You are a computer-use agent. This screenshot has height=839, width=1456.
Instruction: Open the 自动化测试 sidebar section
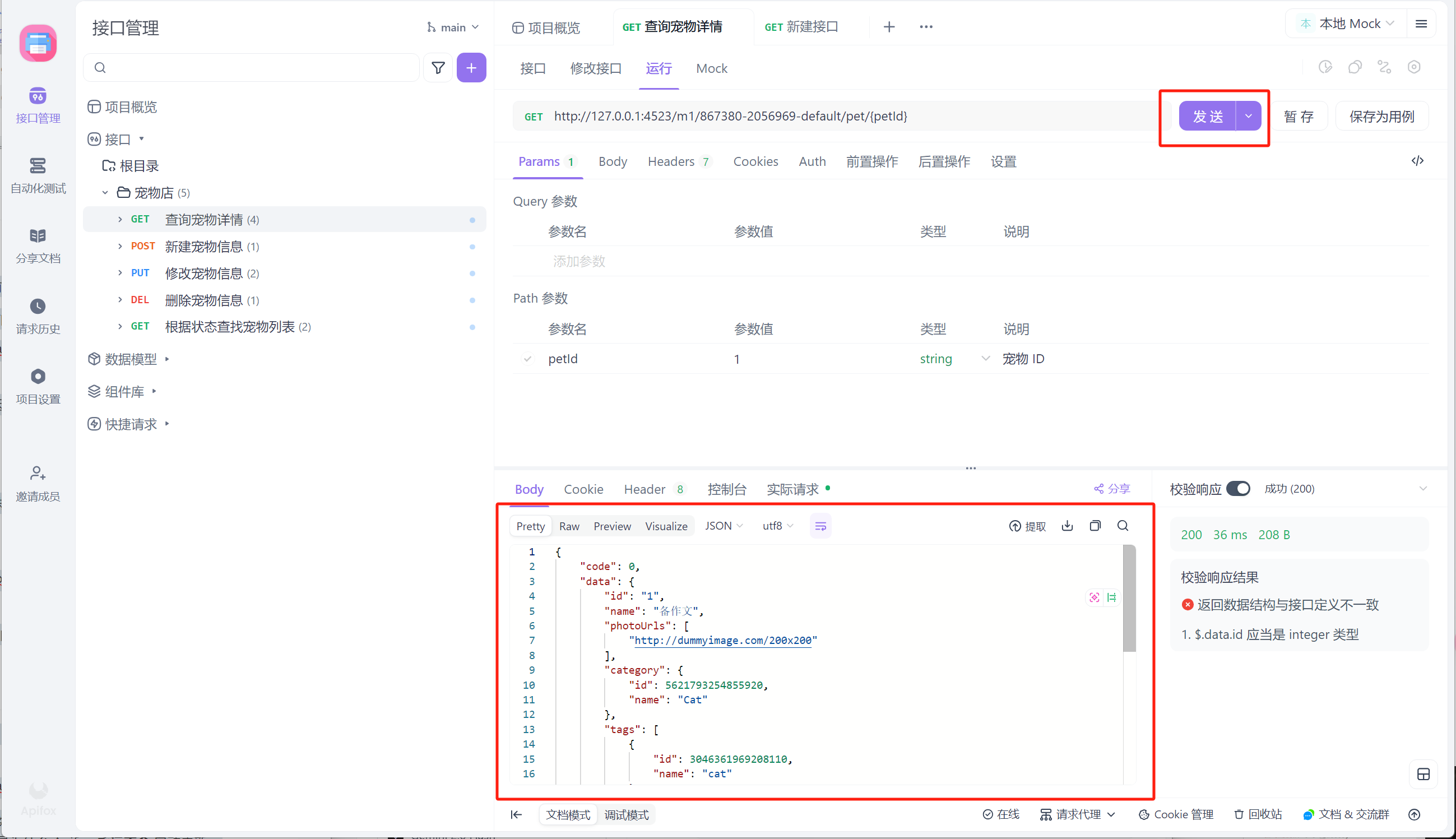38,175
